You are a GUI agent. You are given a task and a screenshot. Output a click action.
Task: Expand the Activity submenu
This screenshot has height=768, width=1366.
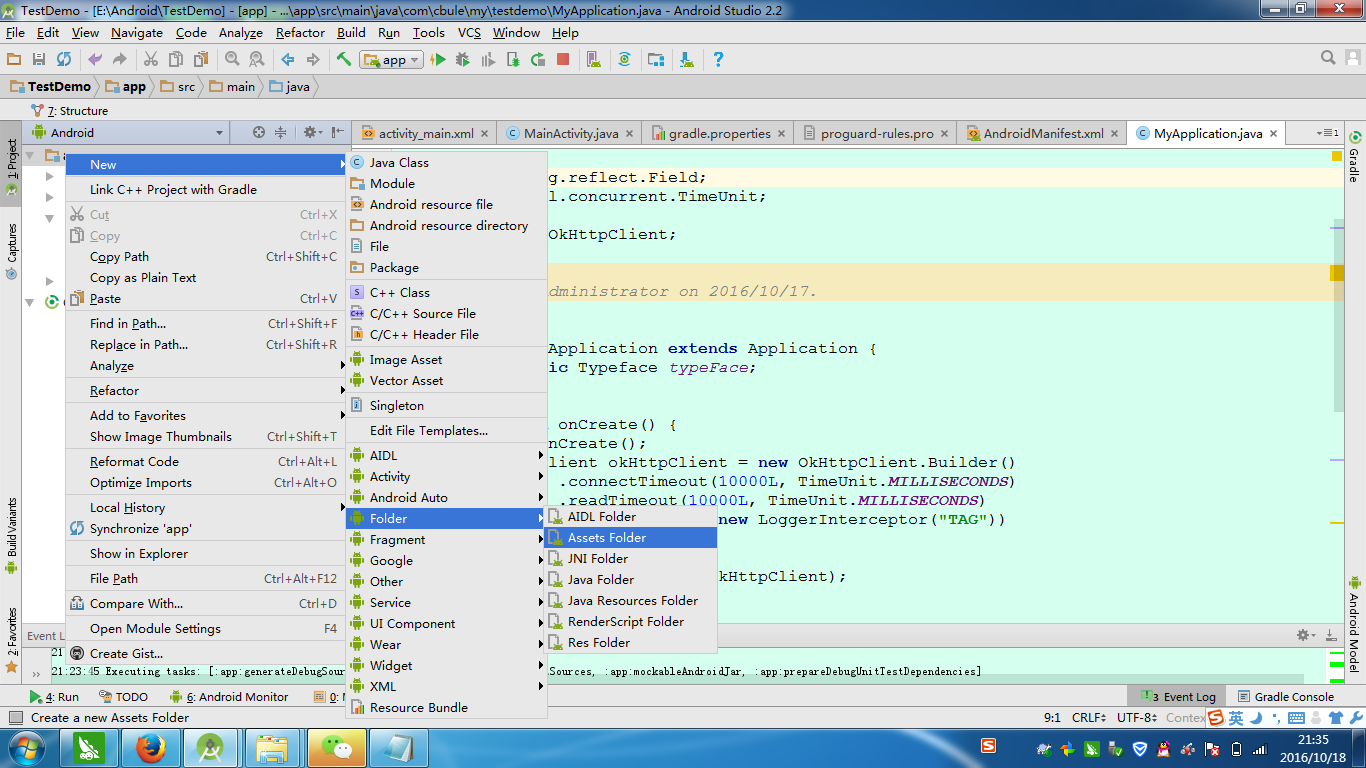click(446, 477)
